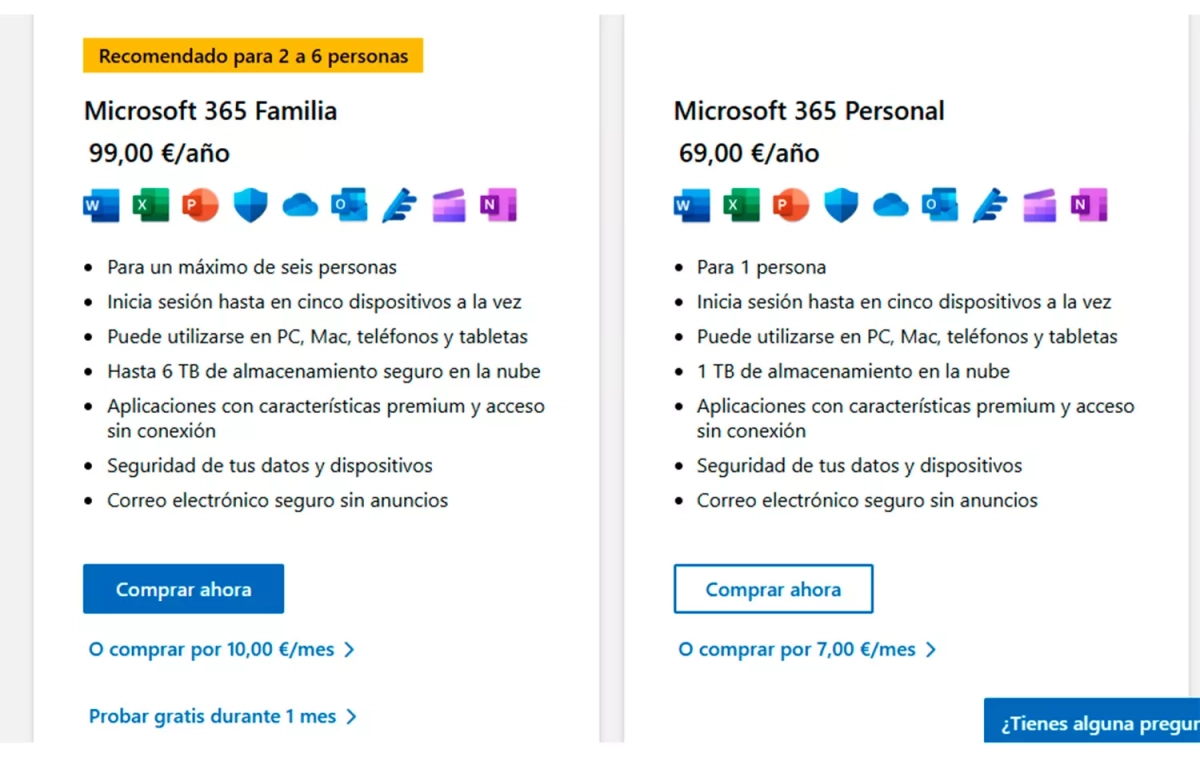Screen dimensions: 1200x757
Task: Click the Excel icon under Microsoft 365 Familia
Action: 151,206
